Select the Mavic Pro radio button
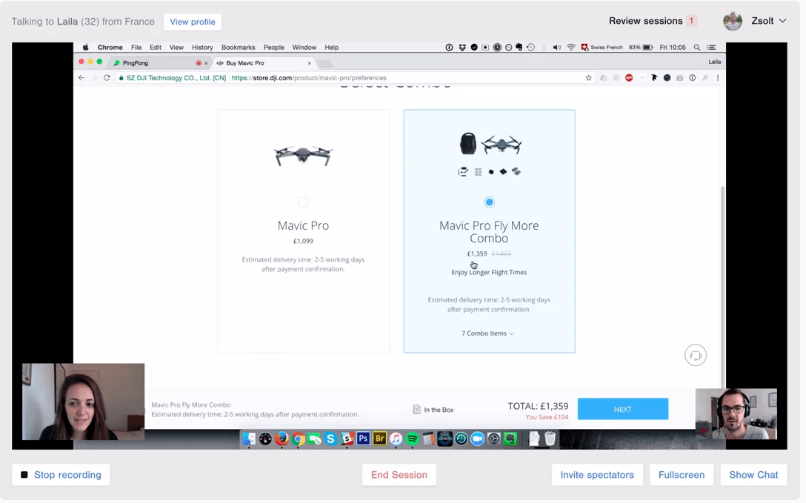The height and width of the screenshot is (503, 806). coord(303,202)
